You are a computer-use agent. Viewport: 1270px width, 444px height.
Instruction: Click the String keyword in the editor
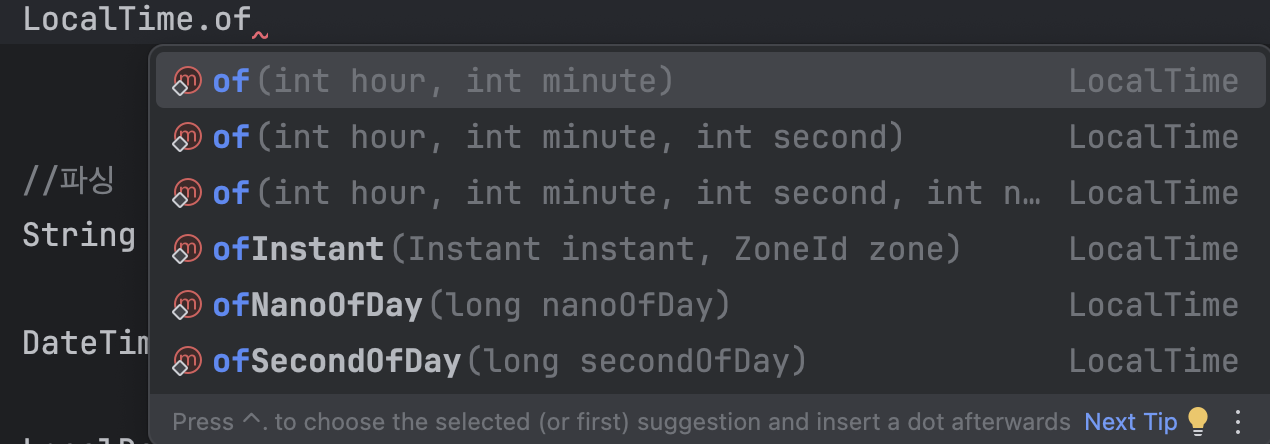point(78,236)
